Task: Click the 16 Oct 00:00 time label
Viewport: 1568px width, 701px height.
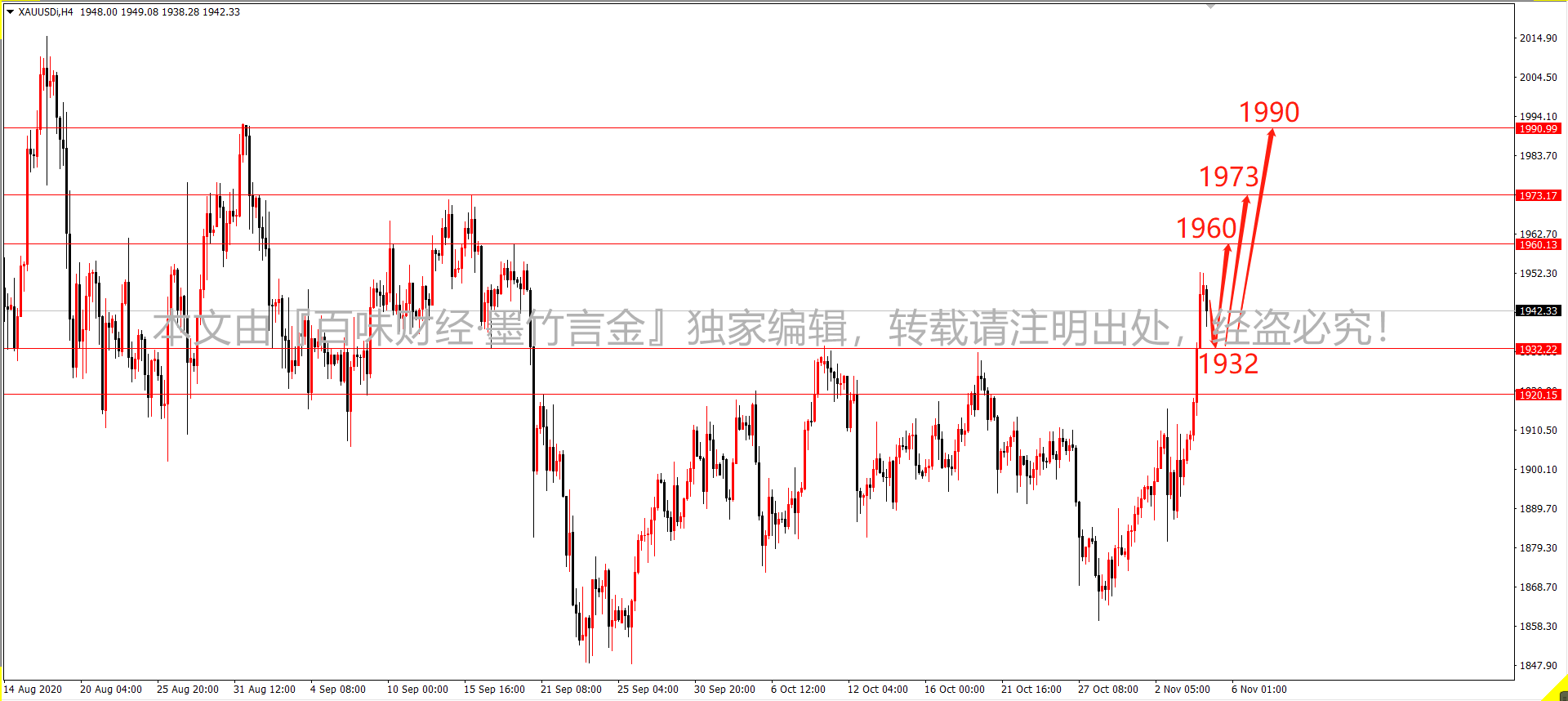Action: pos(955,690)
